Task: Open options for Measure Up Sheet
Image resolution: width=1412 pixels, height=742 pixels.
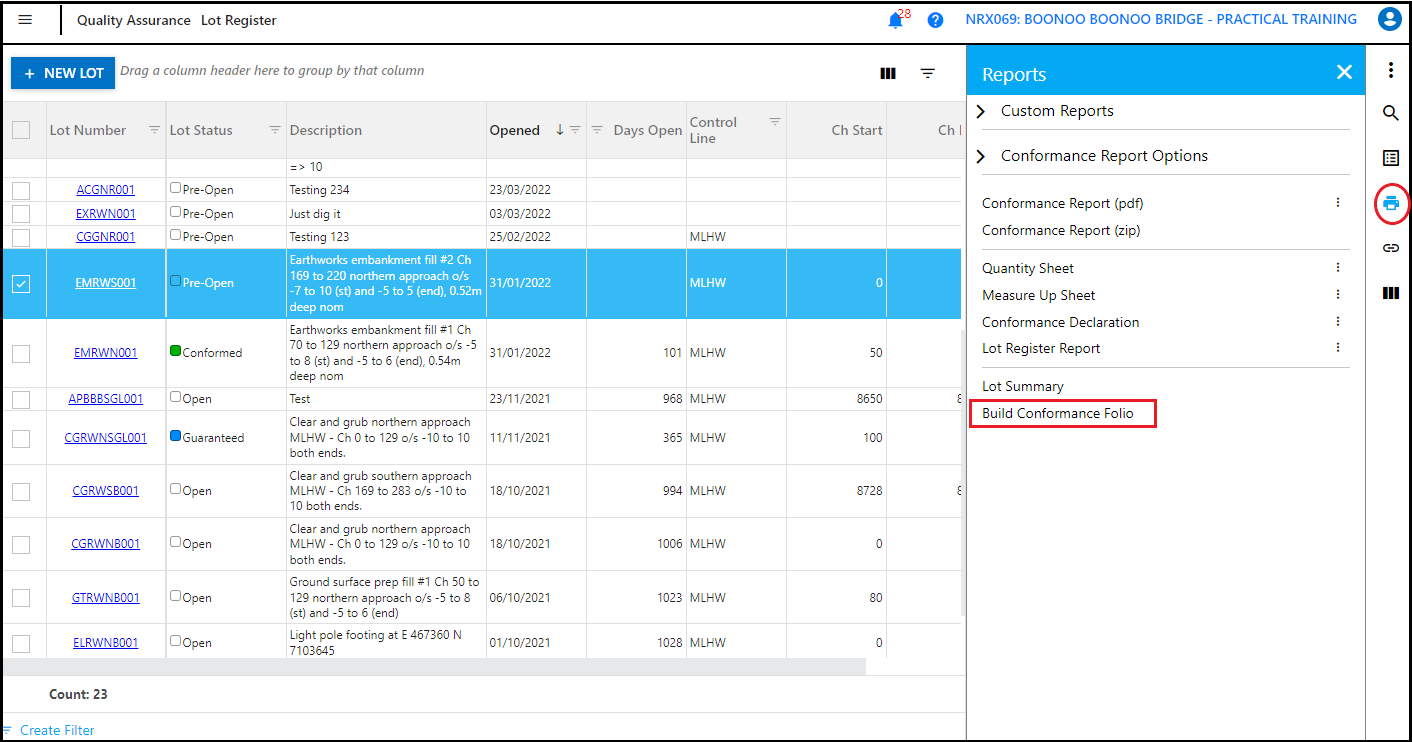Action: click(1338, 295)
